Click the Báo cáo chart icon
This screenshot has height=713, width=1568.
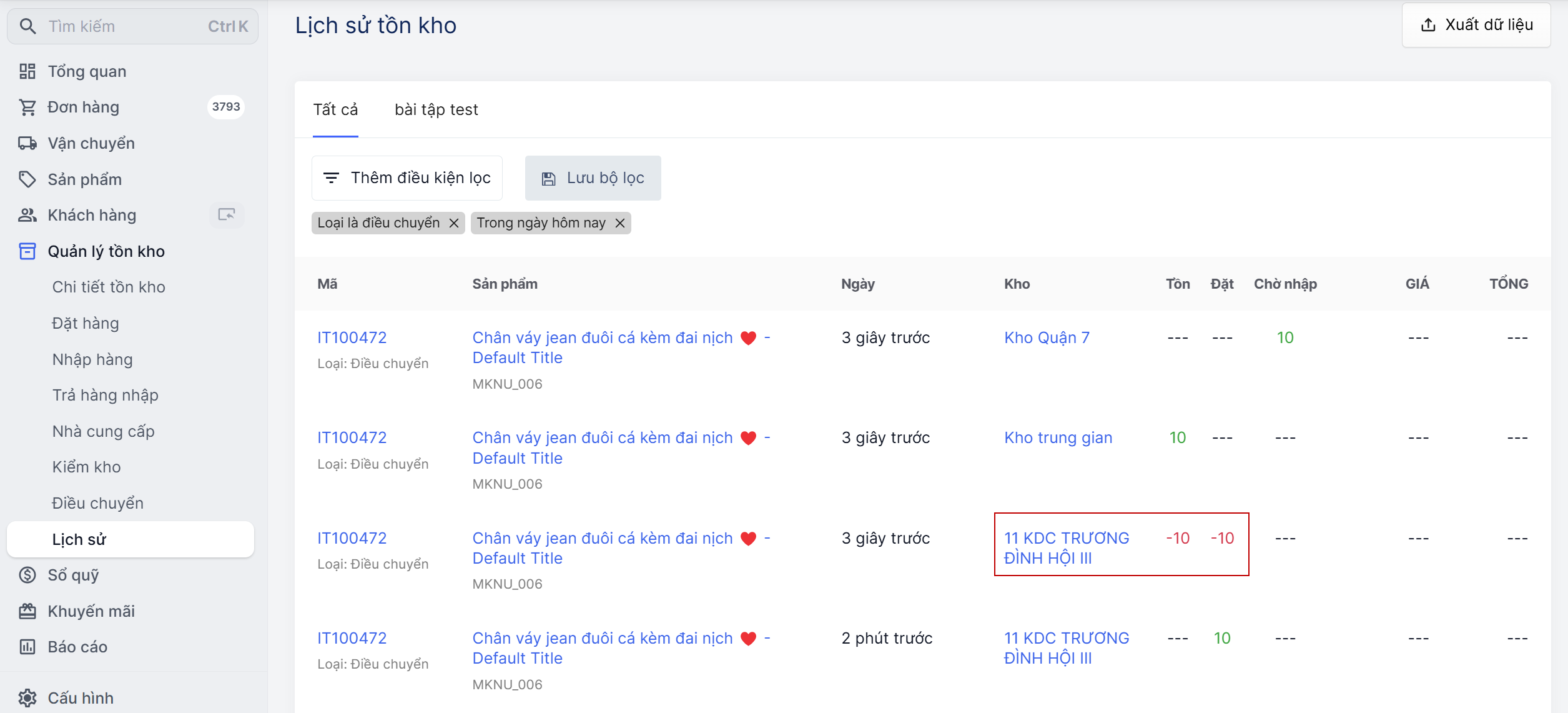click(27, 647)
